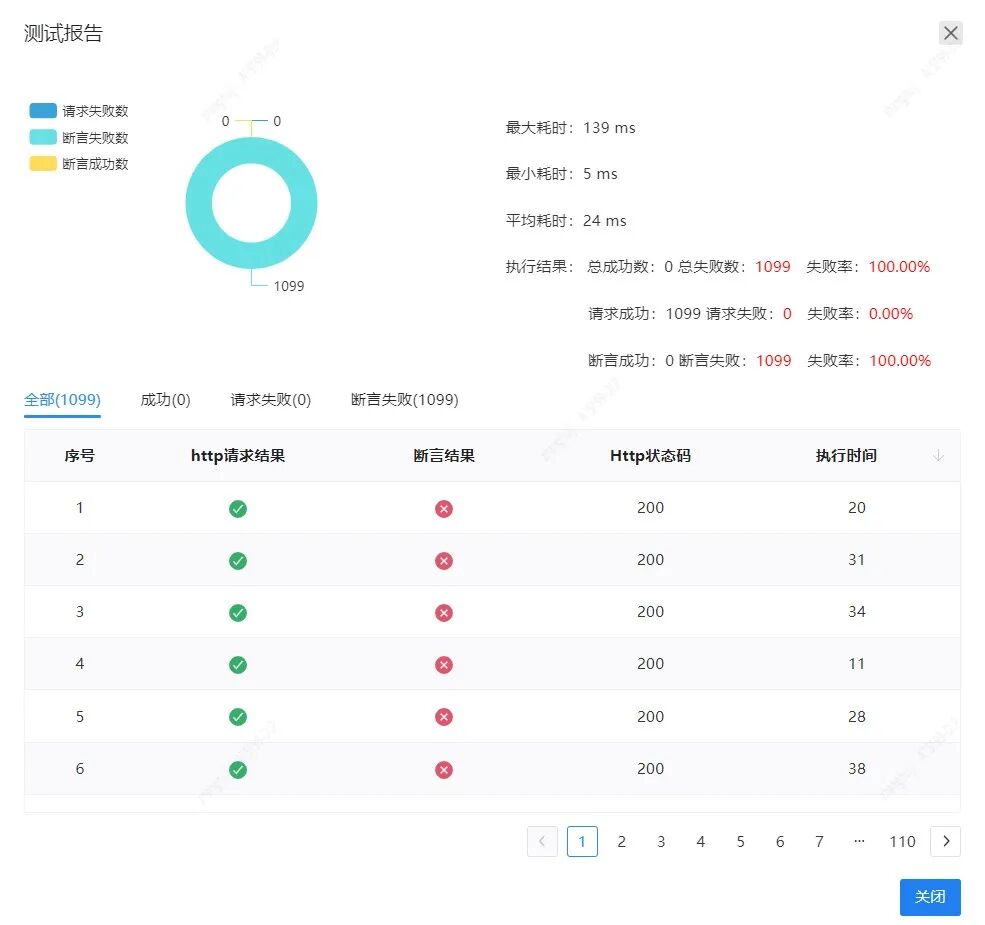985x925 pixels.
Task: Click the sort arrow on 执行时间 column
Action: coord(937,456)
